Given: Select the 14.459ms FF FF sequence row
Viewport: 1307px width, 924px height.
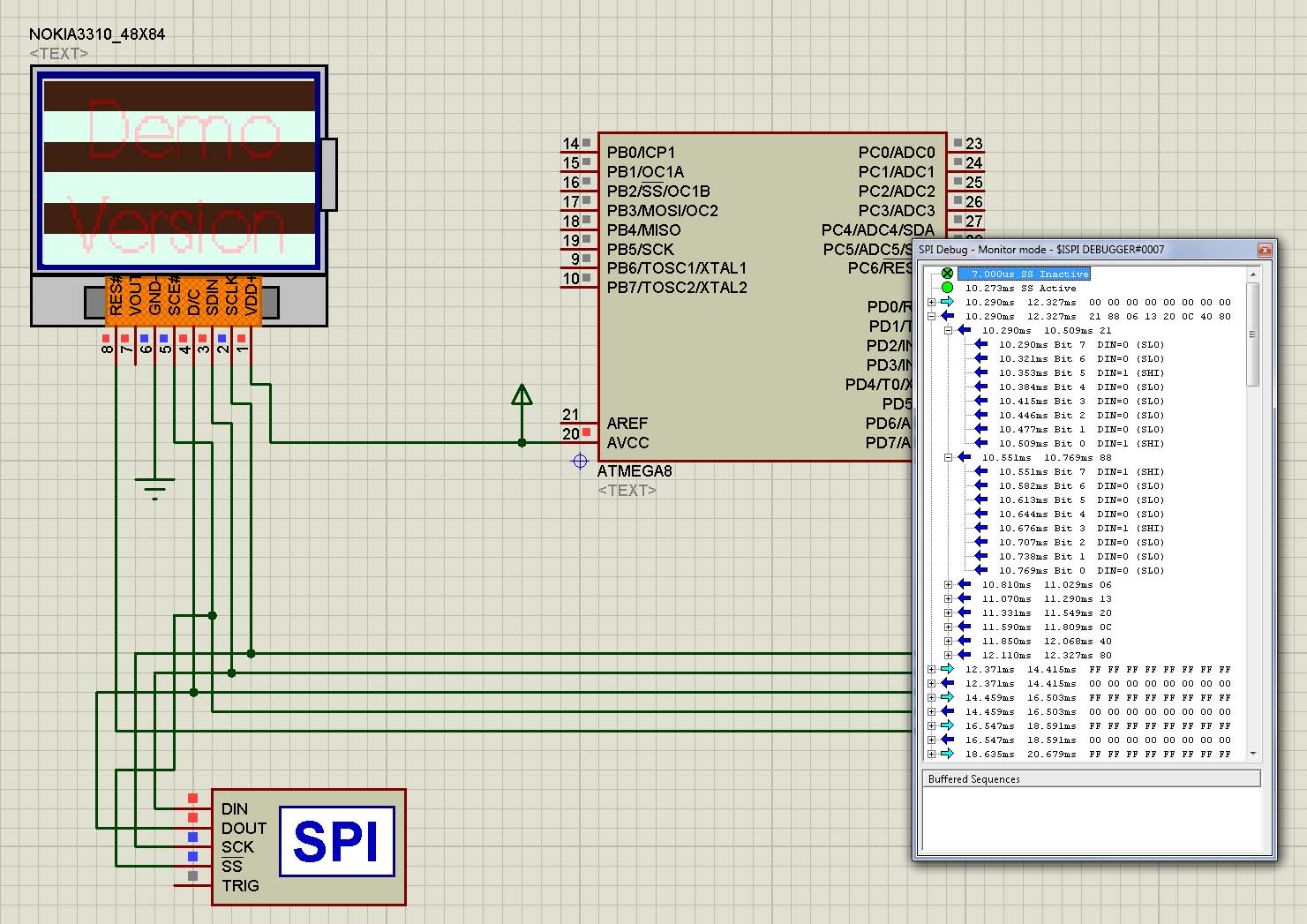Looking at the screenshot, I should tap(1098, 697).
